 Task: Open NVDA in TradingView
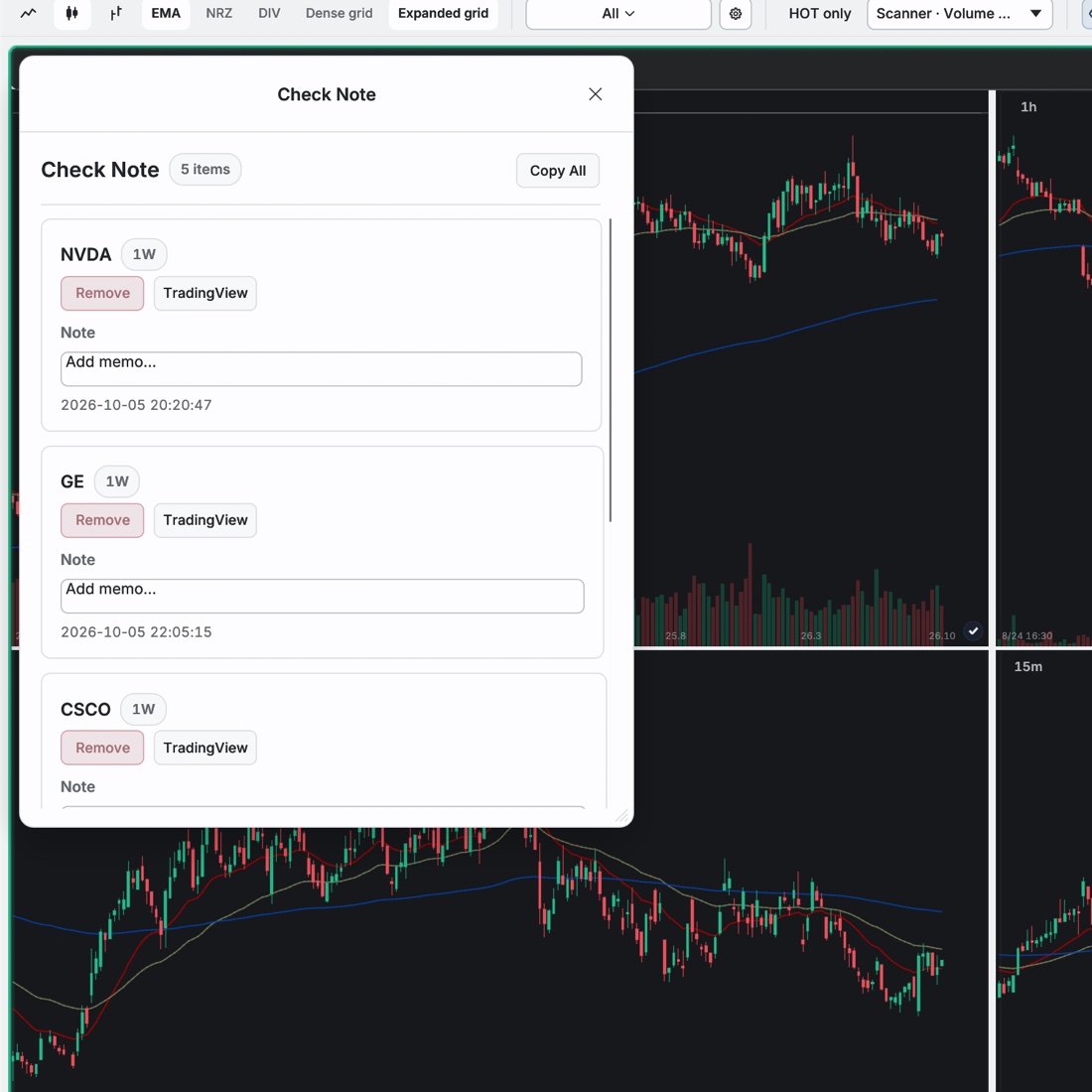[x=205, y=293]
